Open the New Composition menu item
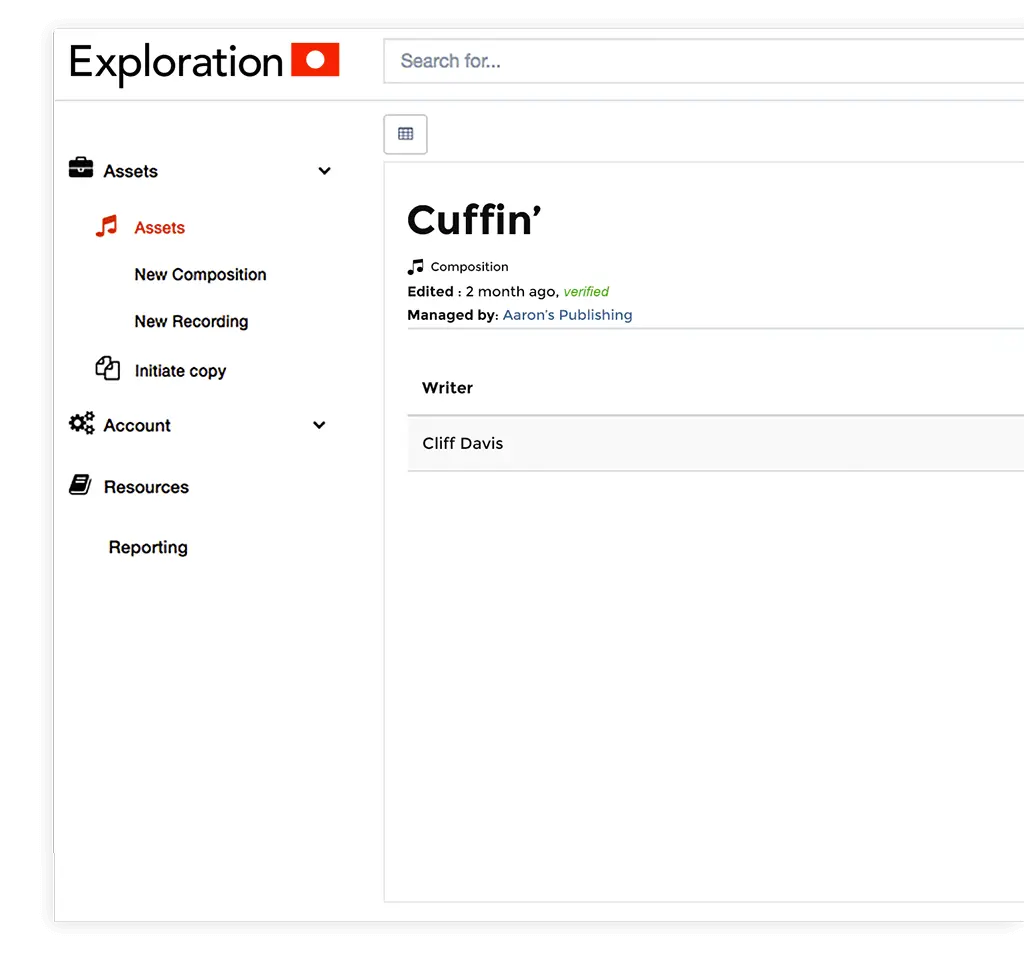The height and width of the screenshot is (956, 1024). pos(200,274)
